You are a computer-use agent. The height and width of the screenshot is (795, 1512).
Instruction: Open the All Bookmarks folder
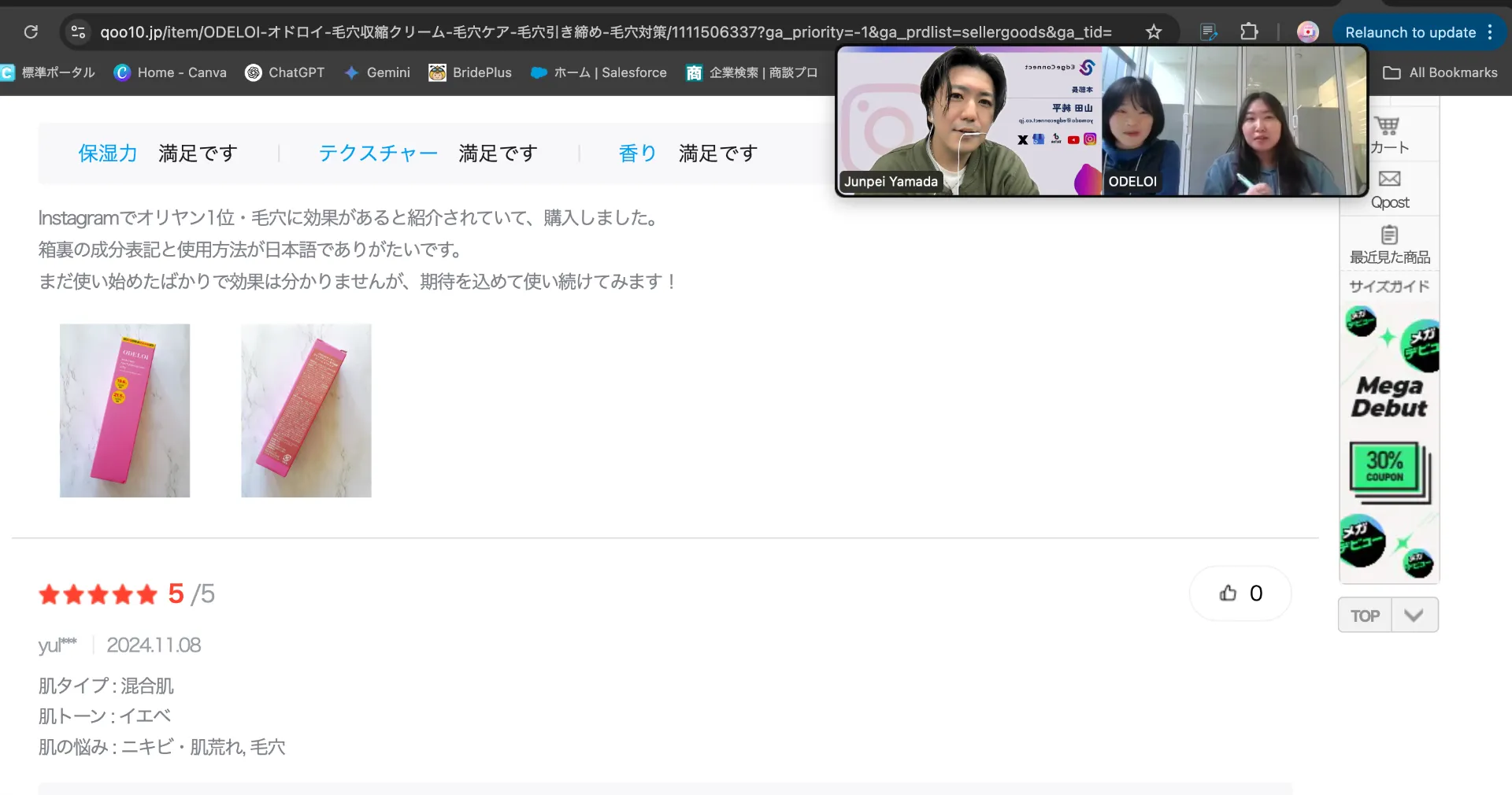1440,72
